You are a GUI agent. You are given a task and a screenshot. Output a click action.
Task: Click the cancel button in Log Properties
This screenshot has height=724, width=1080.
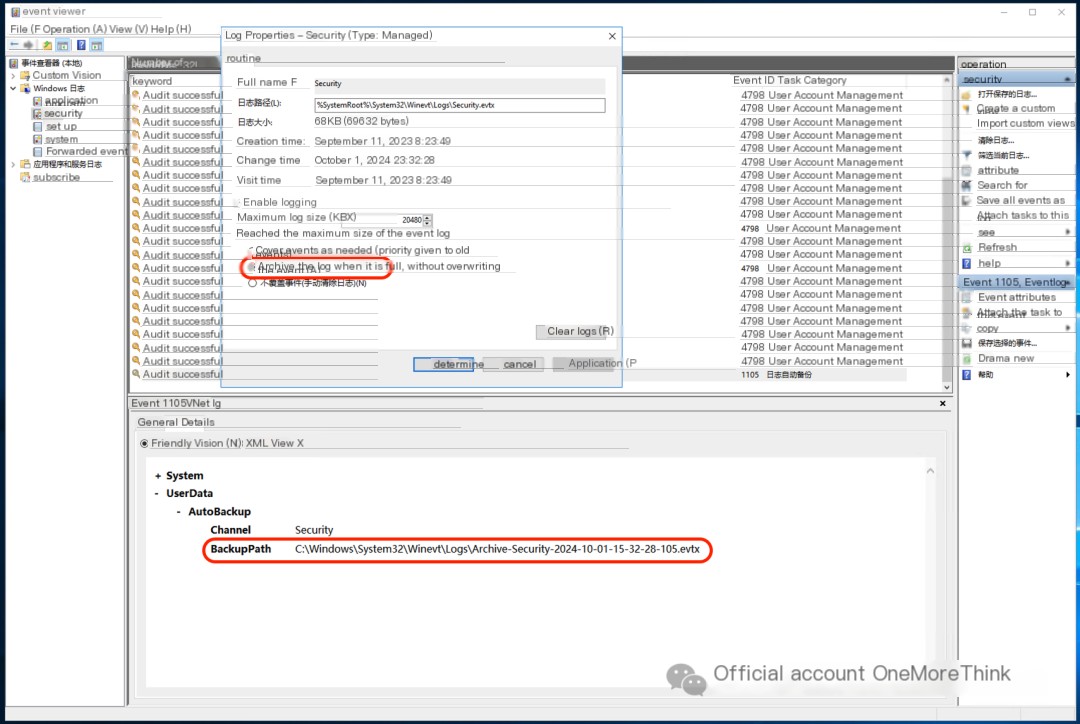(x=519, y=364)
